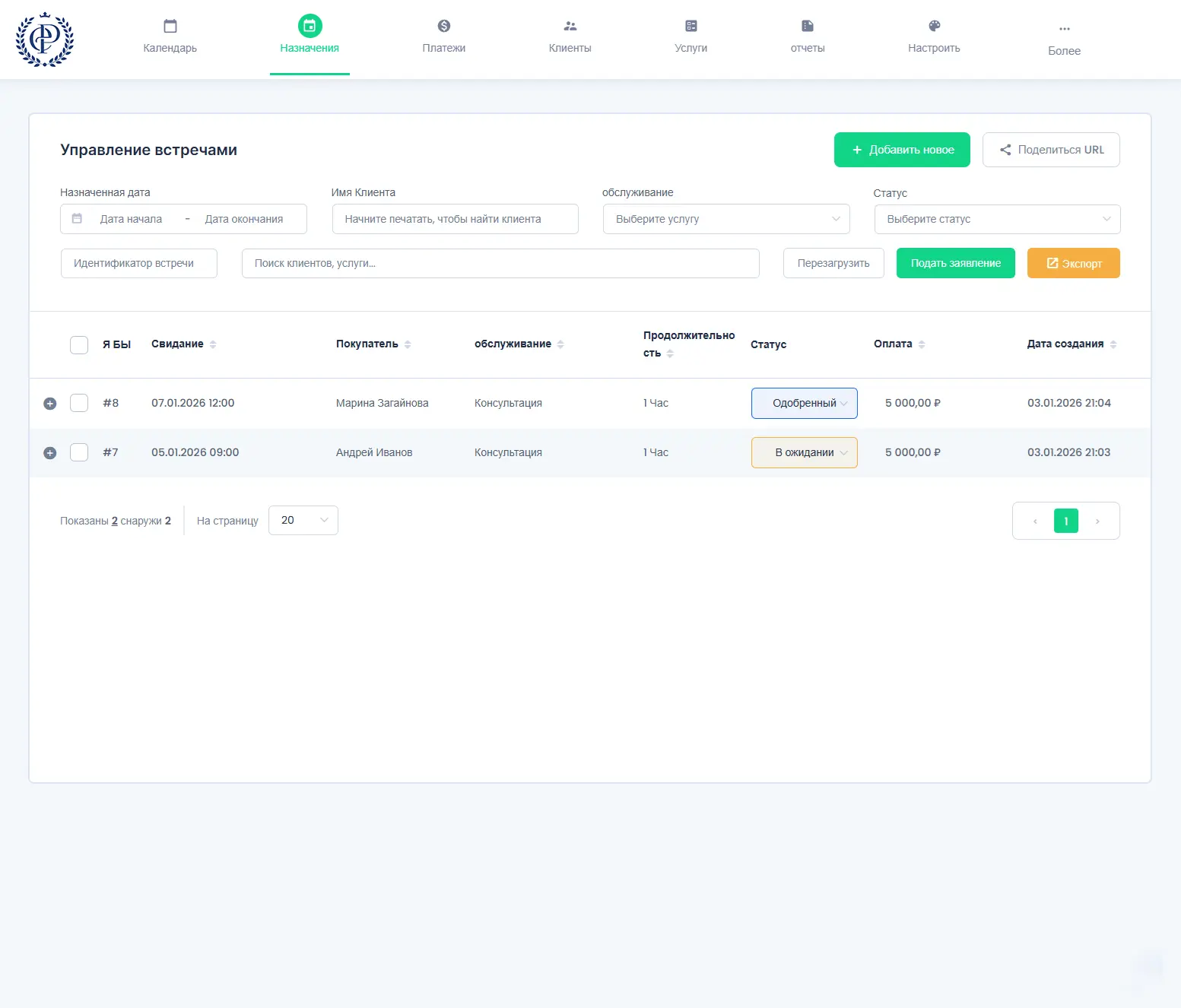Viewport: 1181px width, 1008px height.
Task: Click the green Назначения calendar icon
Action: pos(310,26)
